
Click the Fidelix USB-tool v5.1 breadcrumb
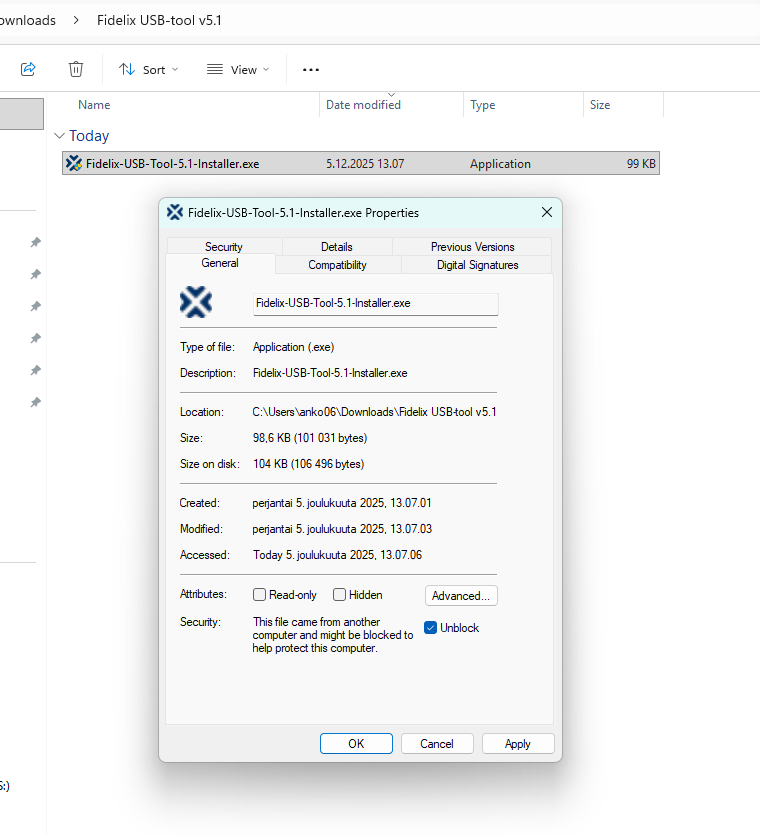[159, 20]
